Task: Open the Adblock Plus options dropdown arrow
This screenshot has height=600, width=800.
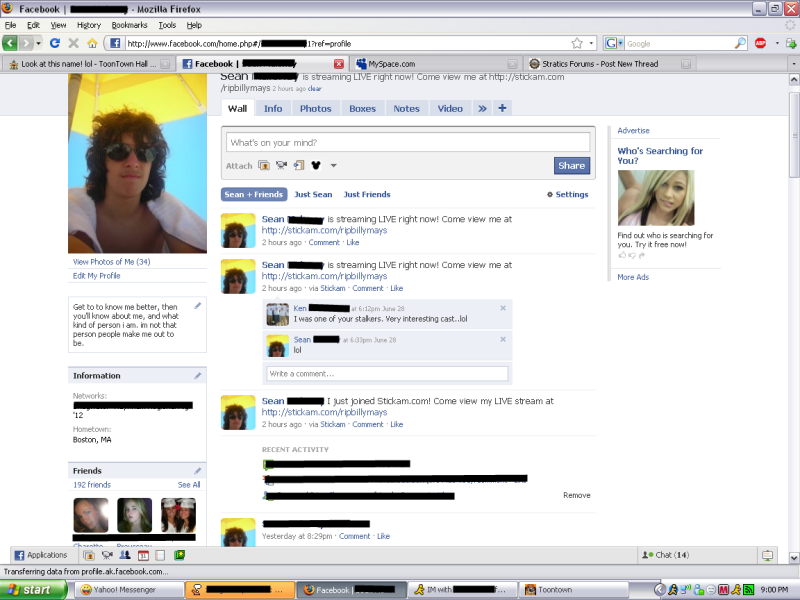Action: click(x=777, y=43)
